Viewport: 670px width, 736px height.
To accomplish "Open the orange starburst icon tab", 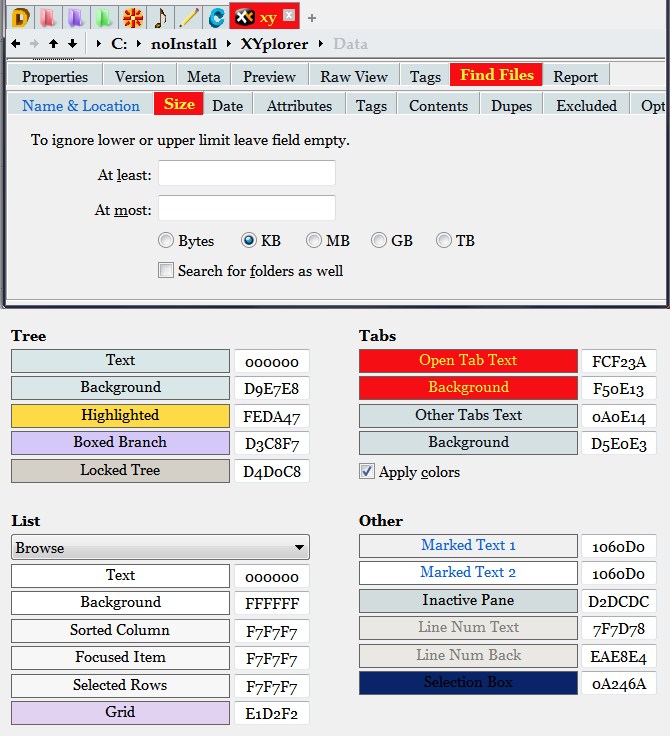I will click(x=132, y=18).
